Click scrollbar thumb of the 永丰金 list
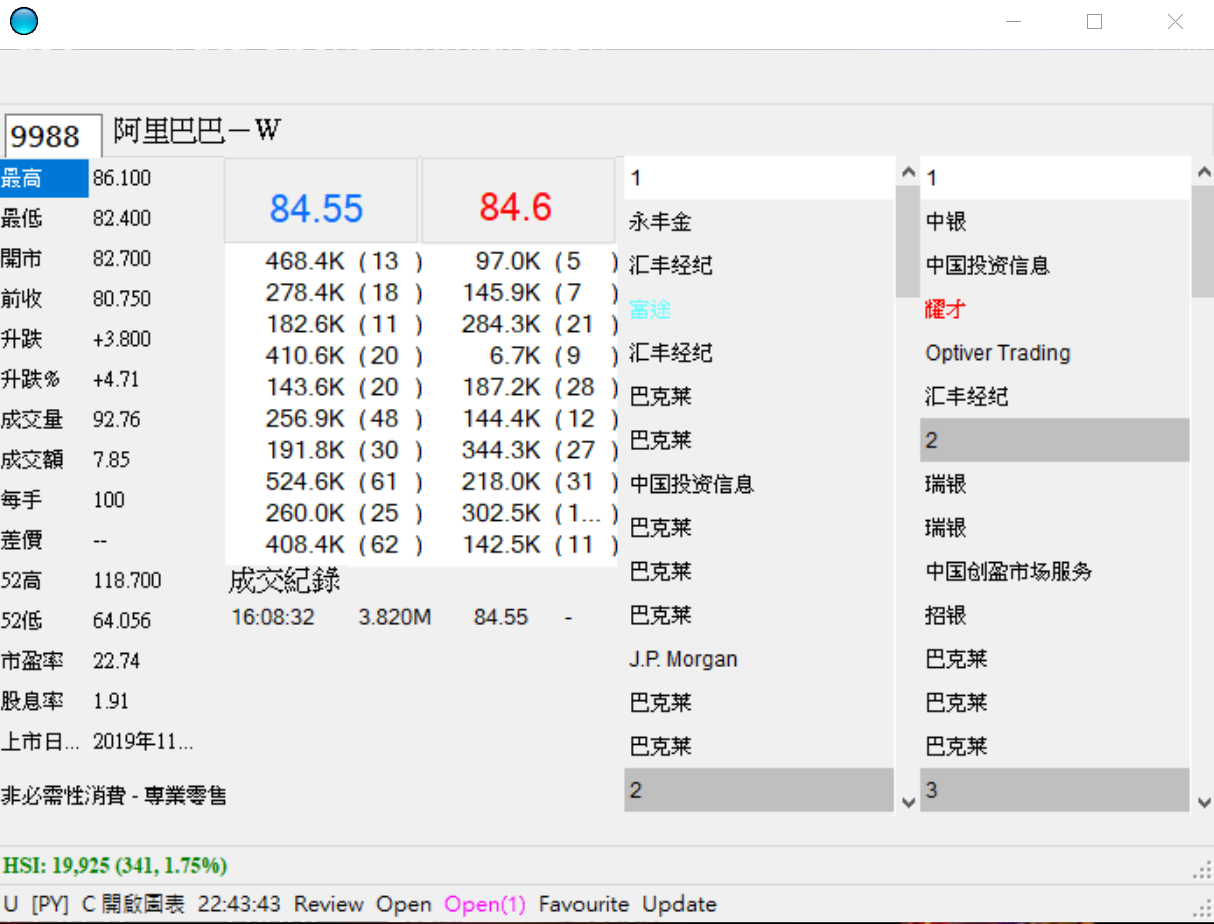 click(x=908, y=241)
